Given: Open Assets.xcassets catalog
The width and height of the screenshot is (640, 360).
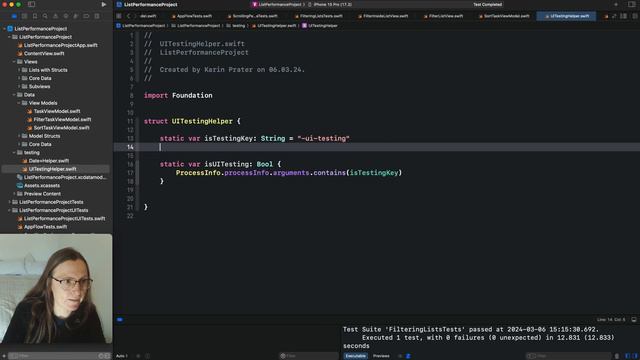Looking at the screenshot, I should click(x=38, y=186).
